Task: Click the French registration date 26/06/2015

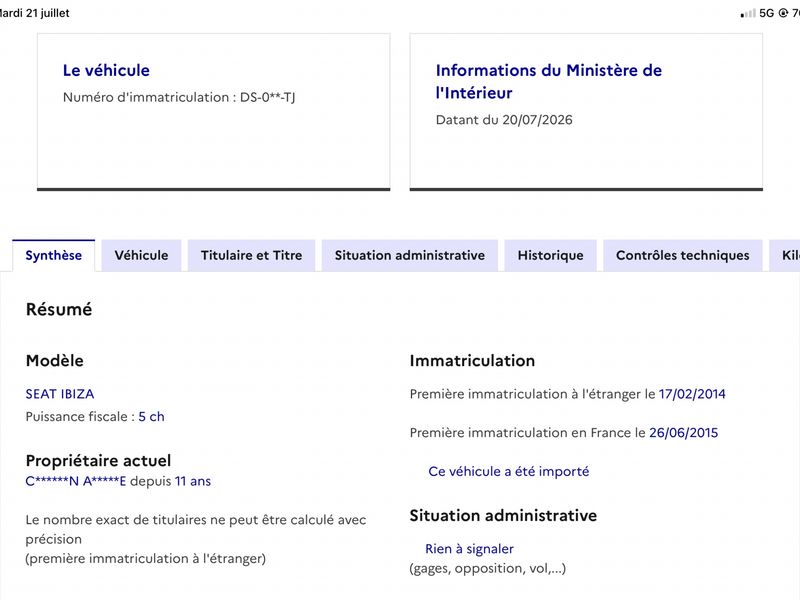Action: [683, 433]
